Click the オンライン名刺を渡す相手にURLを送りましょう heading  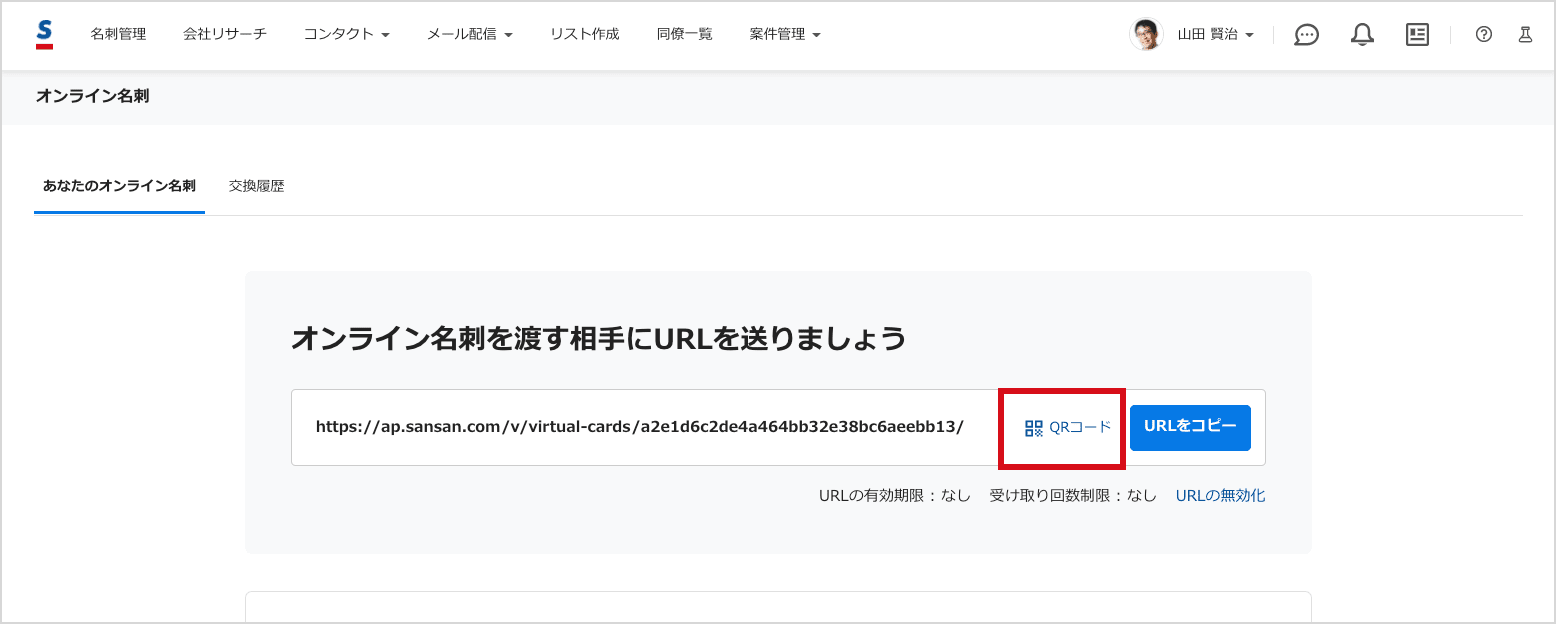(598, 339)
